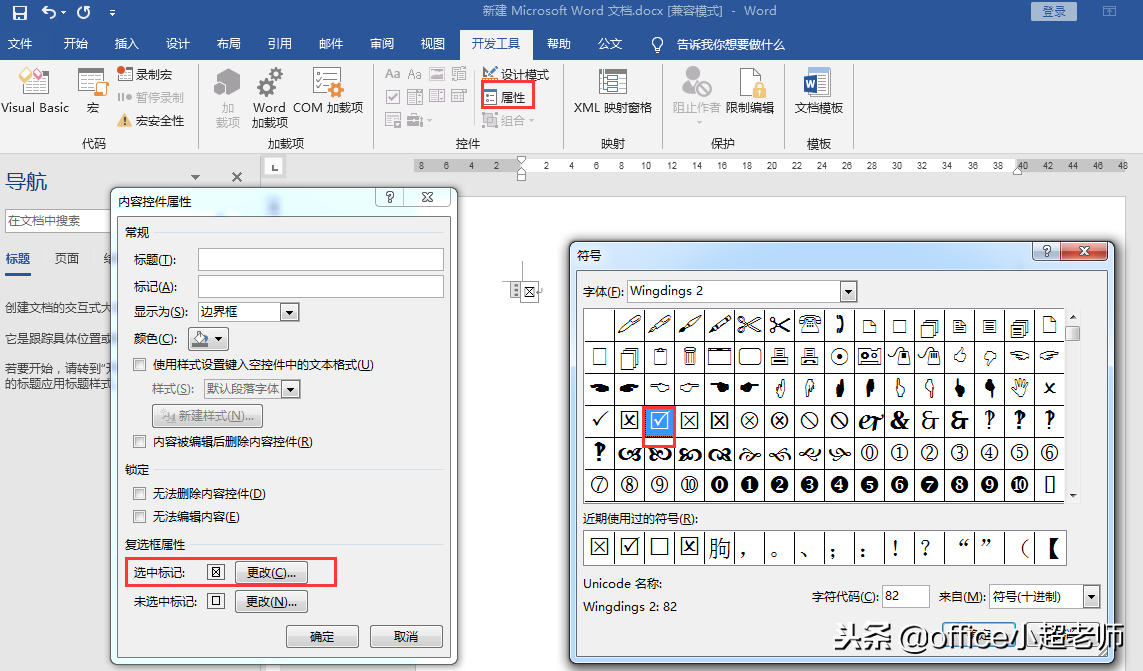1143x671 pixels.
Task: Save document with floppy disk icon
Action: pos(20,12)
